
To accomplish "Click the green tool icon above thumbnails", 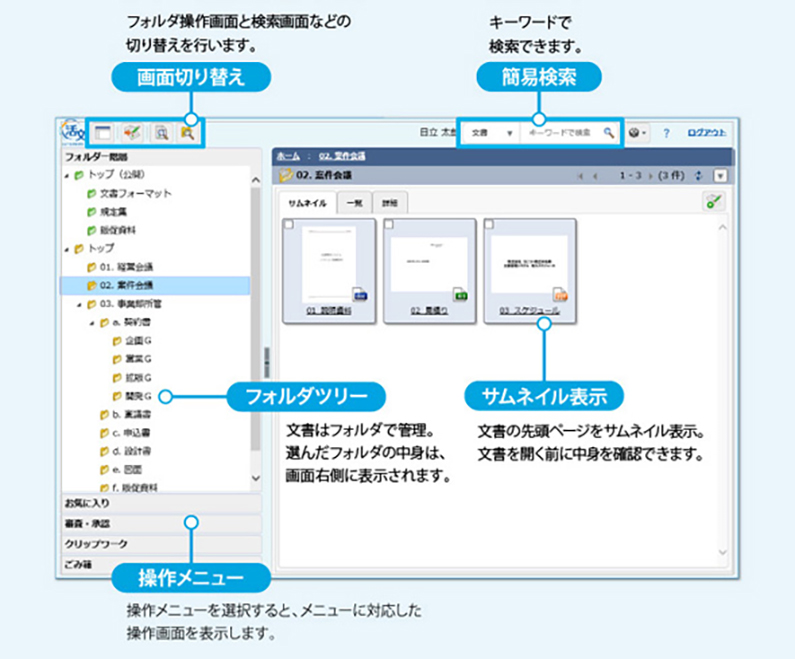I will pyautogui.click(x=714, y=201).
